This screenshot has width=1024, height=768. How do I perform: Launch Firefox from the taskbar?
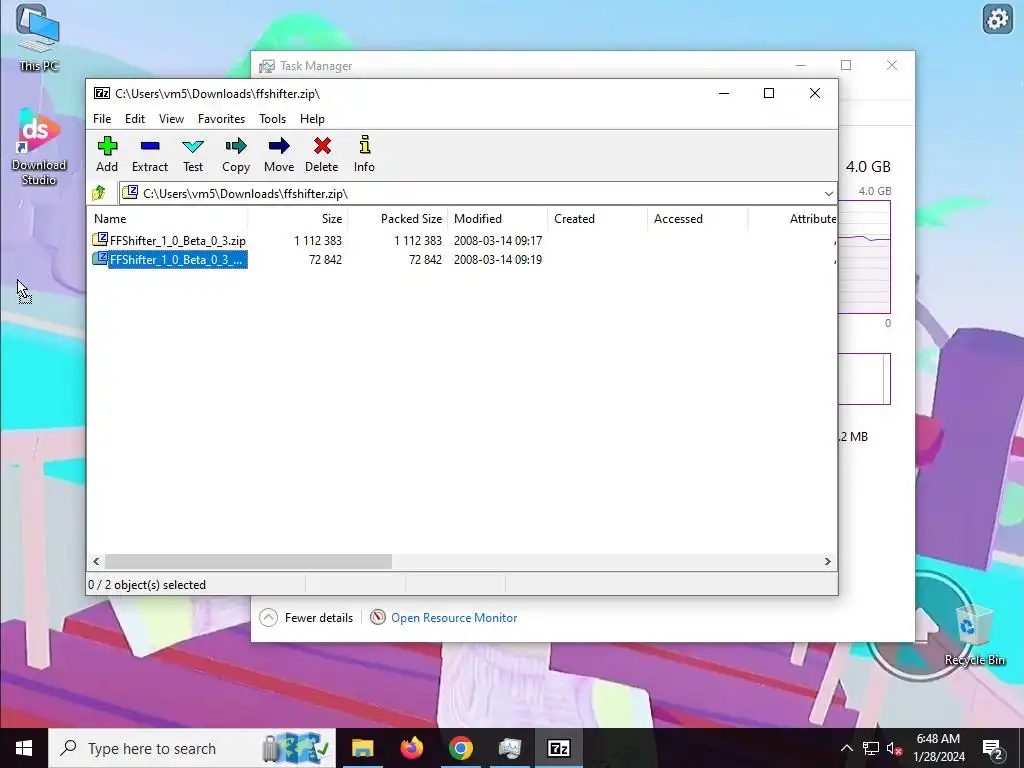click(411, 748)
